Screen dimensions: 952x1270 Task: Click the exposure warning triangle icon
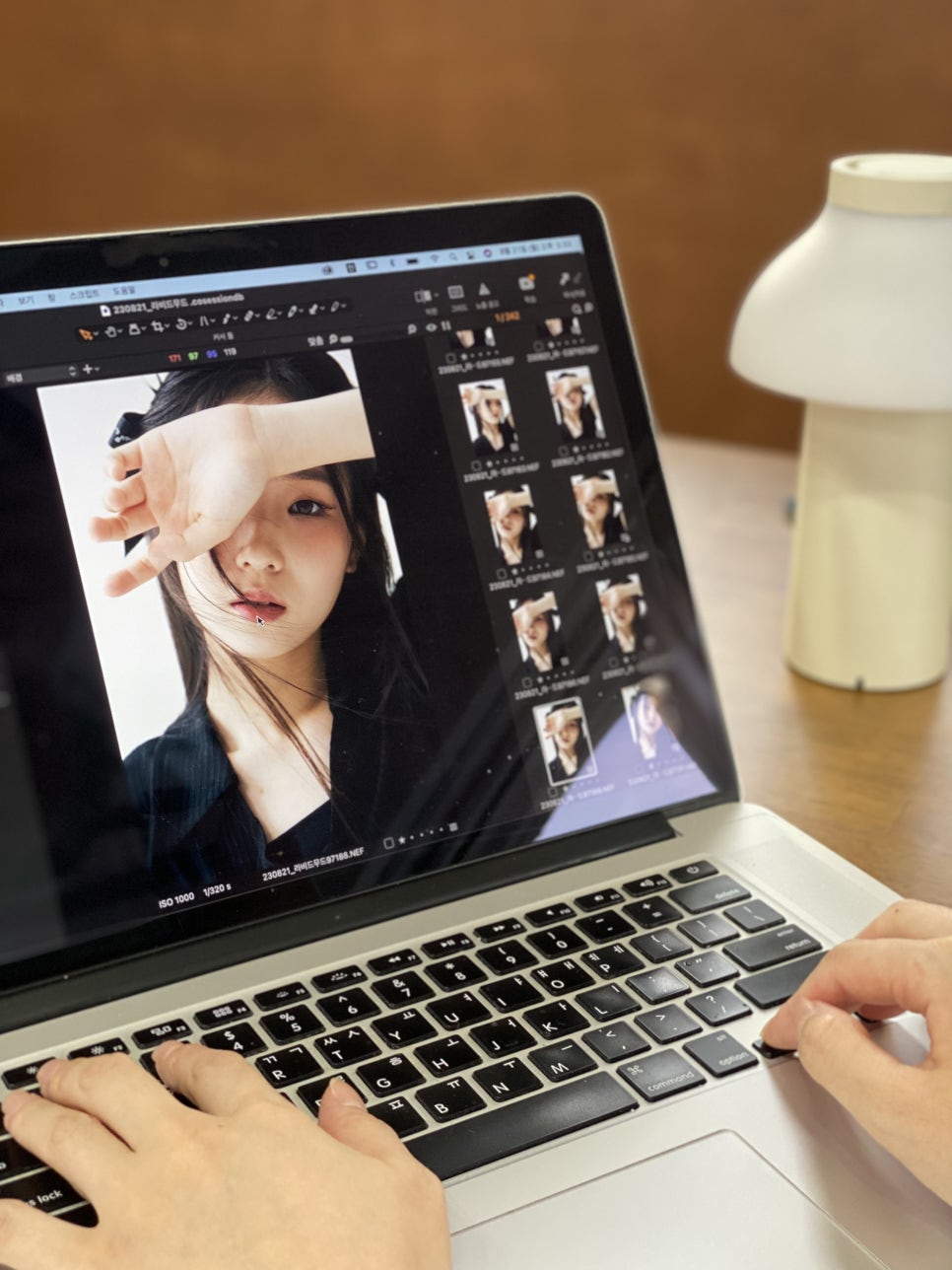coord(484,289)
